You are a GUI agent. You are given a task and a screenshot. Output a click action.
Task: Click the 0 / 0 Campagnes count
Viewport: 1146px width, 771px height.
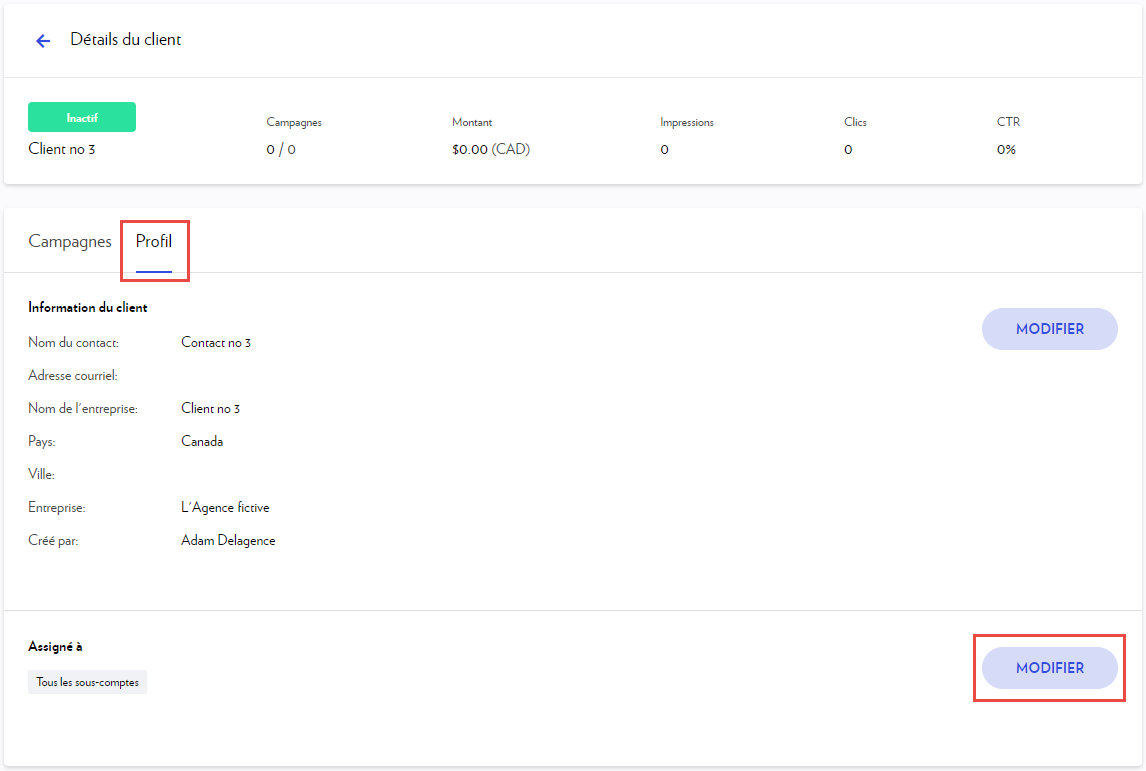tap(281, 150)
